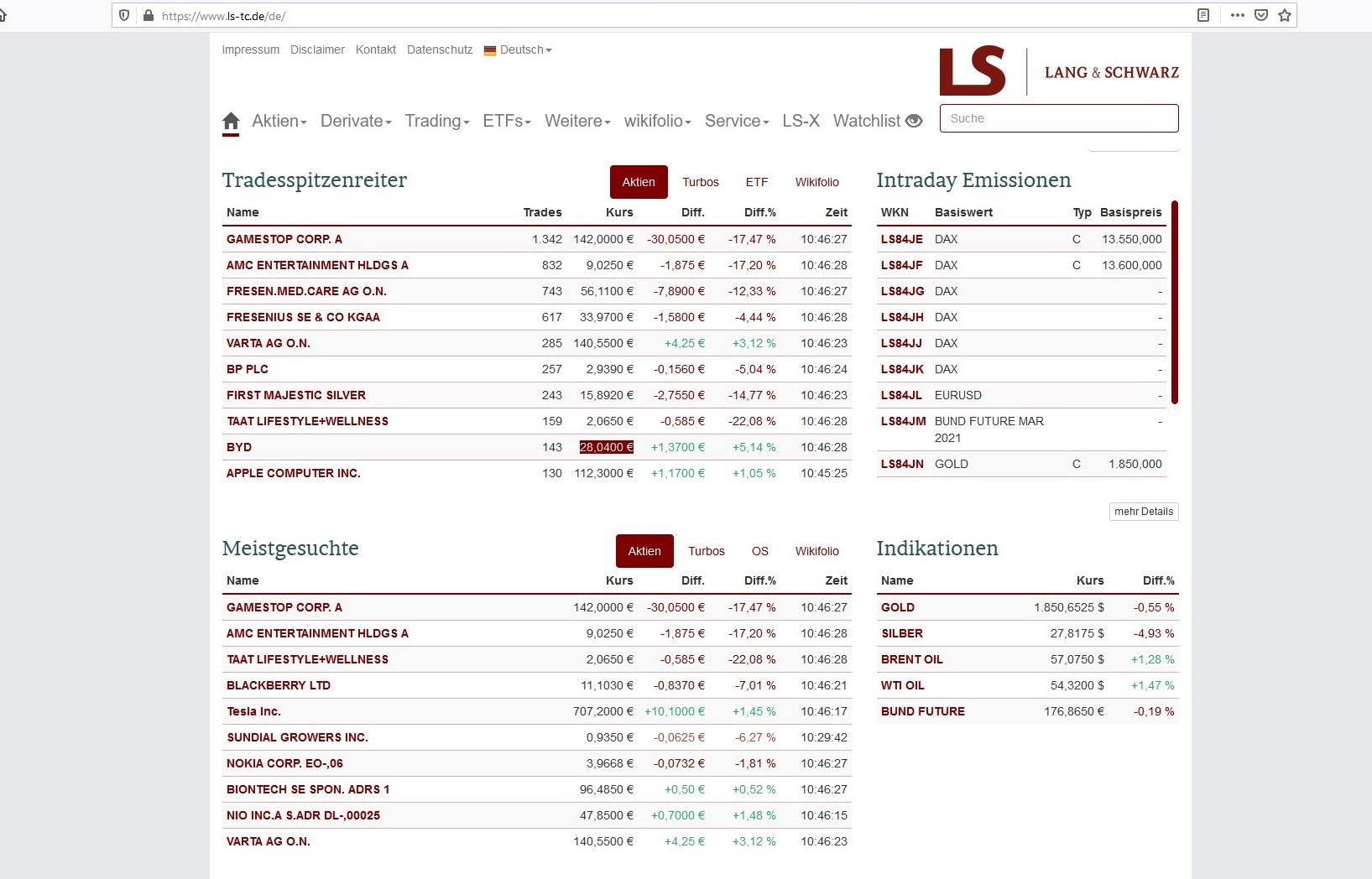The width and height of the screenshot is (1372, 879).
Task: Open APPLE COMPUTER INC. stock
Action: click(x=294, y=473)
